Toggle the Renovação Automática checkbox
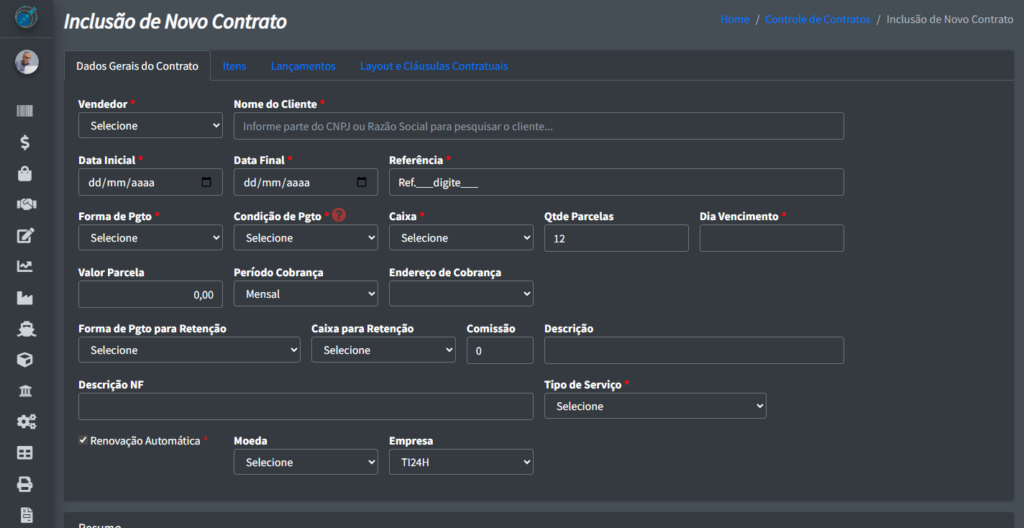The height and width of the screenshot is (528, 1024). (83, 440)
